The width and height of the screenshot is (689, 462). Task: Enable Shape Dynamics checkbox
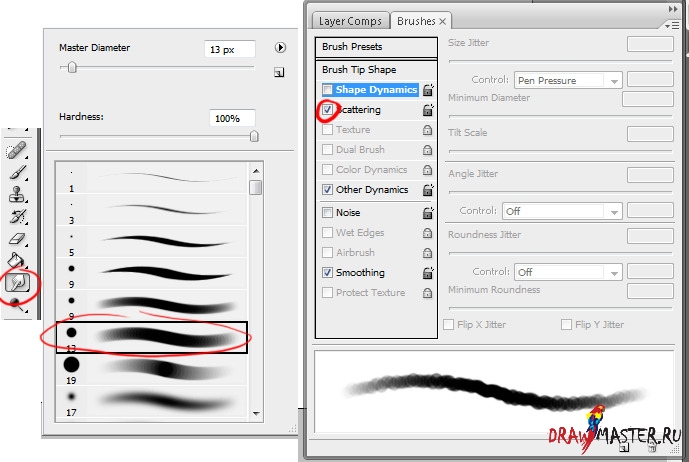click(327, 90)
